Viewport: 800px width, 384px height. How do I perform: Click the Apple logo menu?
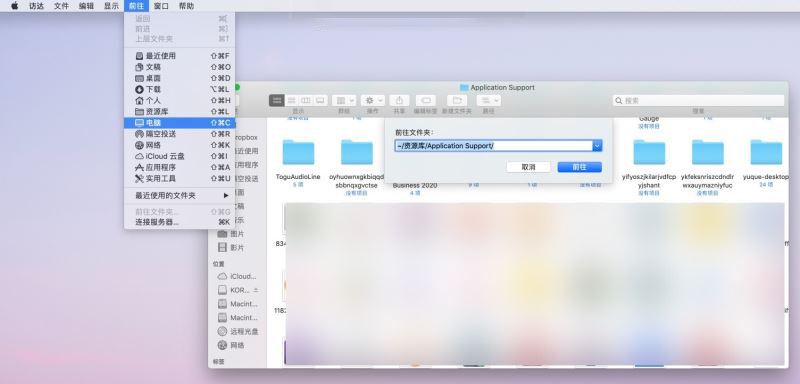15,6
